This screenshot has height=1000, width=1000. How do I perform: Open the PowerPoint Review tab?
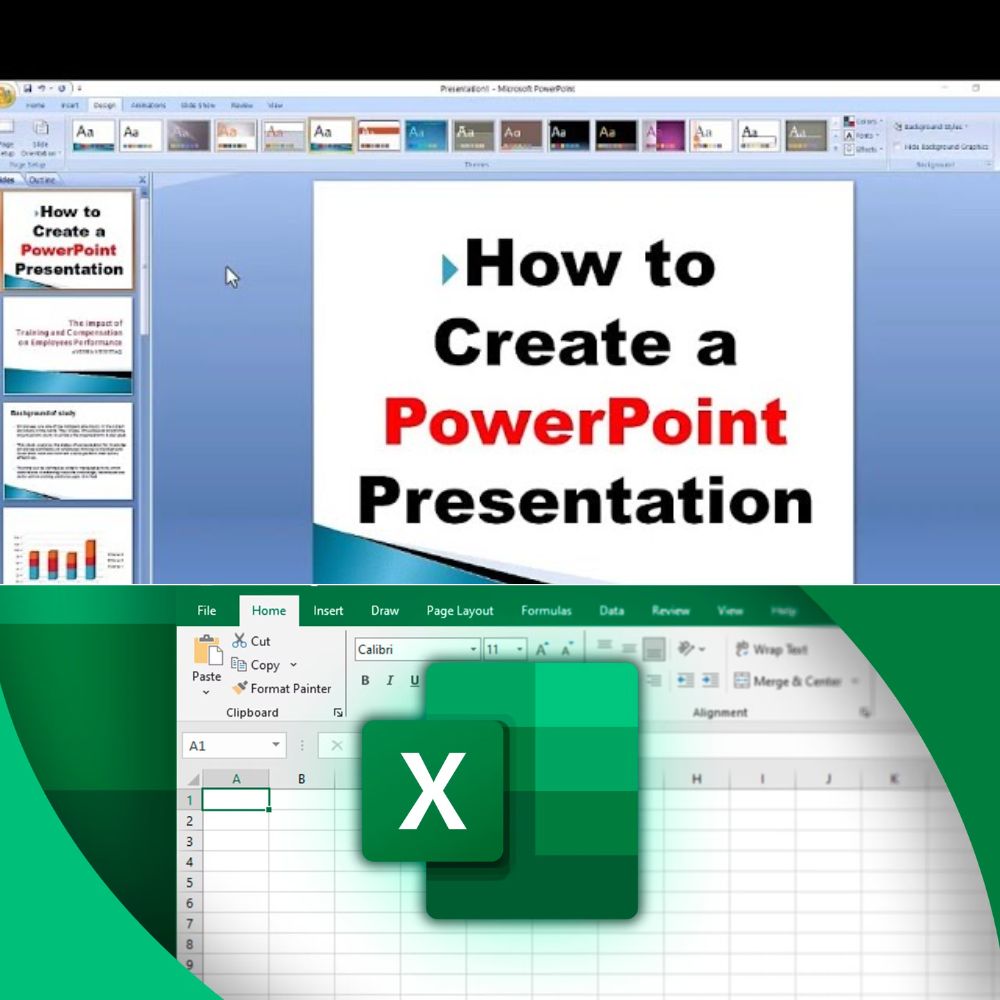point(242,105)
